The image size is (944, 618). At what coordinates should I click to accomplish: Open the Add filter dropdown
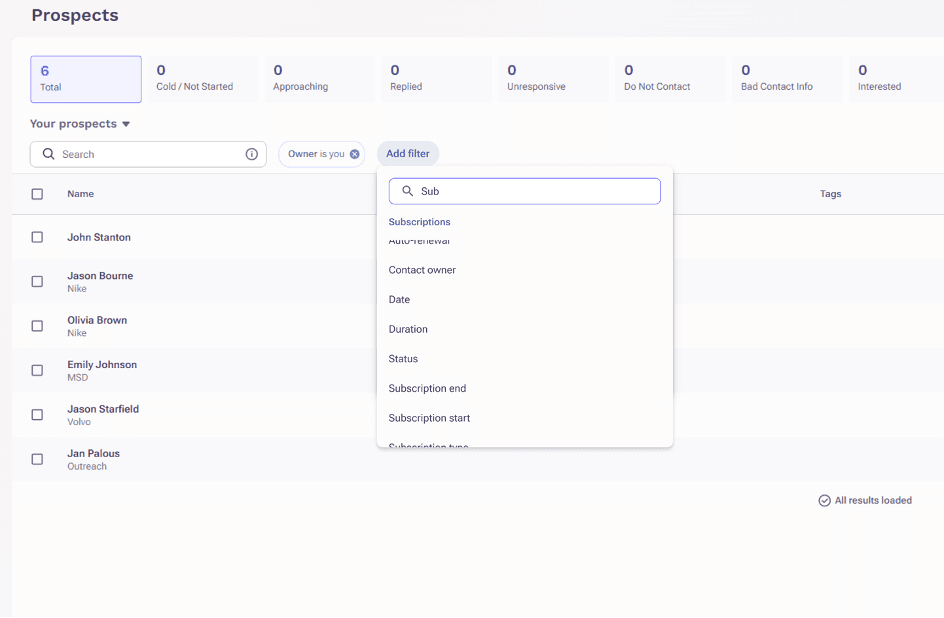click(x=408, y=154)
